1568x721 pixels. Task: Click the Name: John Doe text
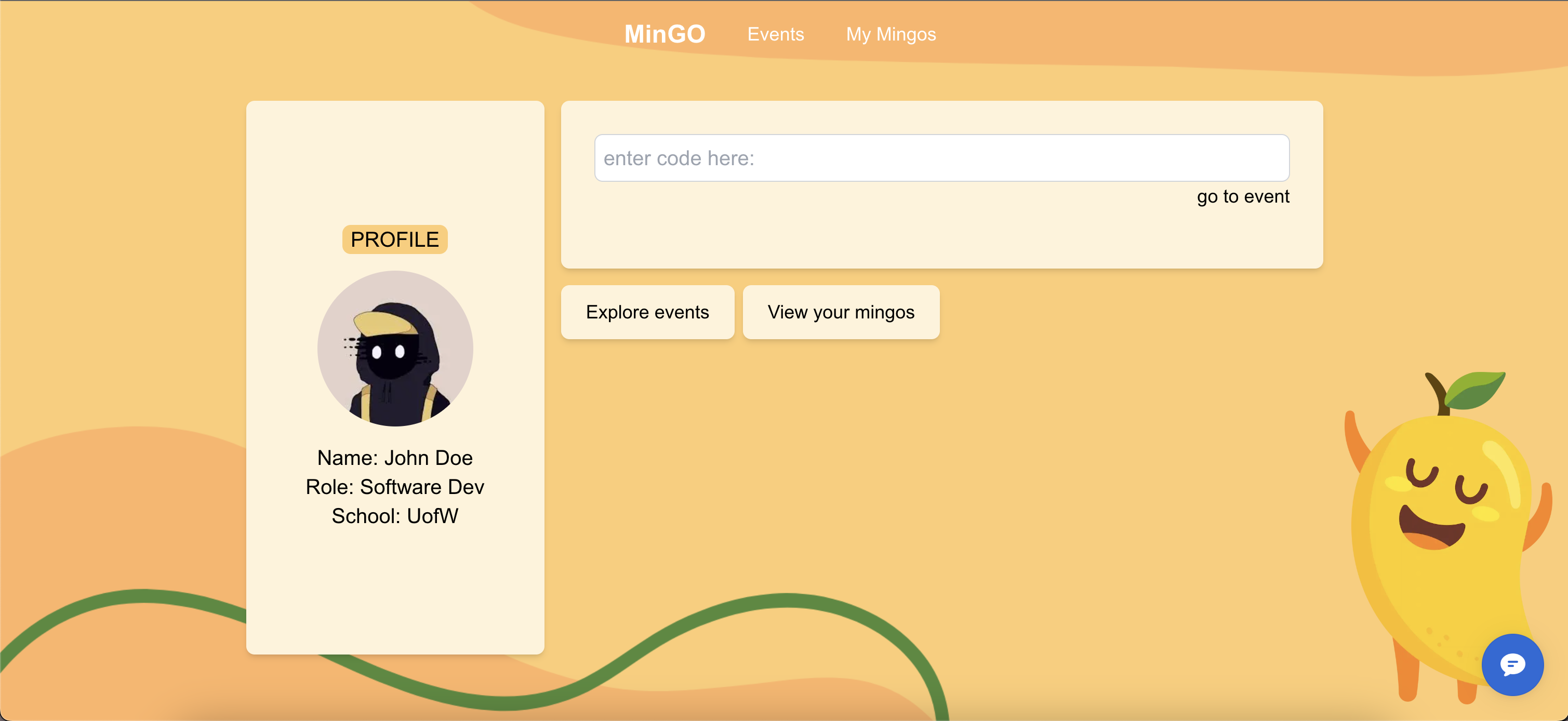point(394,458)
